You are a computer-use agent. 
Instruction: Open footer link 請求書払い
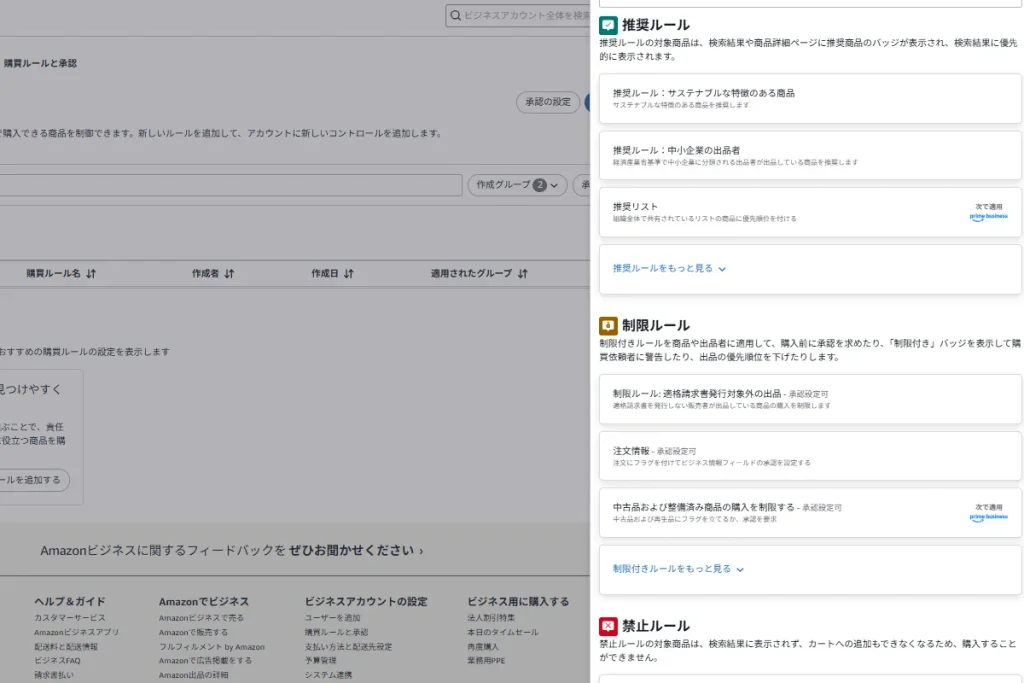[54, 675]
